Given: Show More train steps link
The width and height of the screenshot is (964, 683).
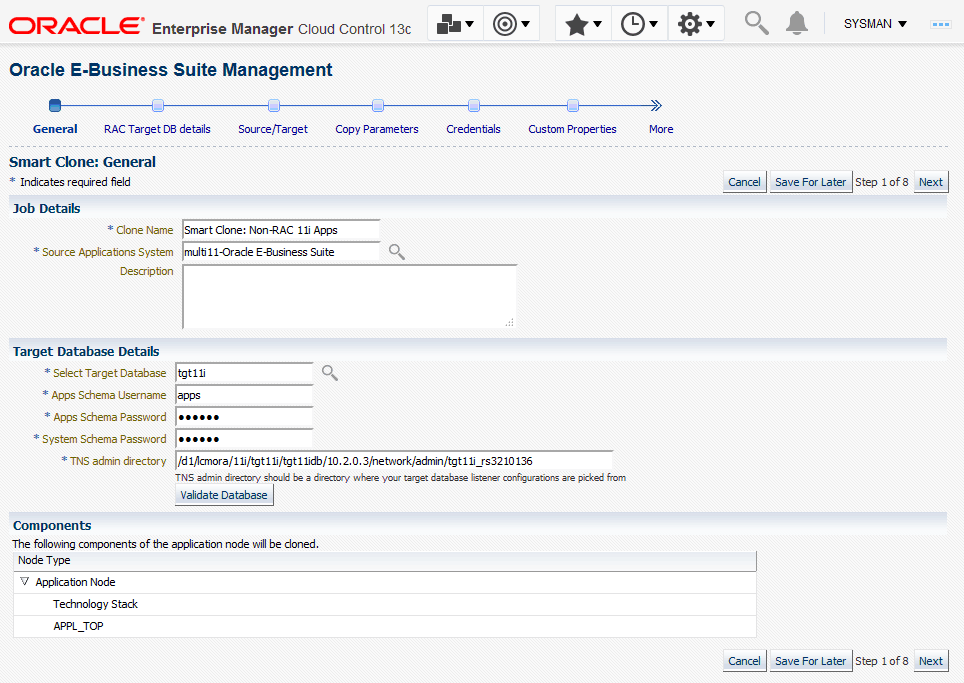Looking at the screenshot, I should 661,129.
